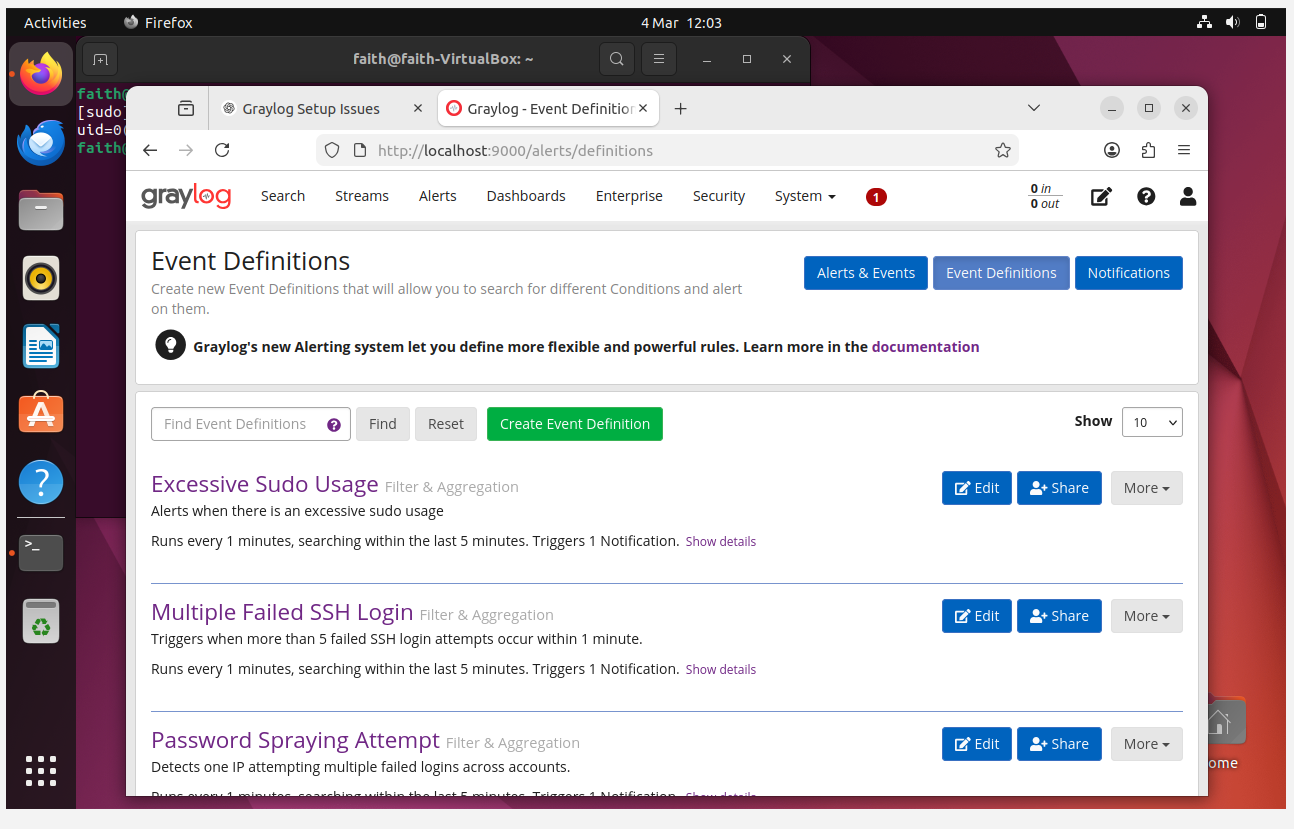The image size is (1294, 829).
Task: Expand More menu for Excessive Sudo Usage
Action: 1147,488
